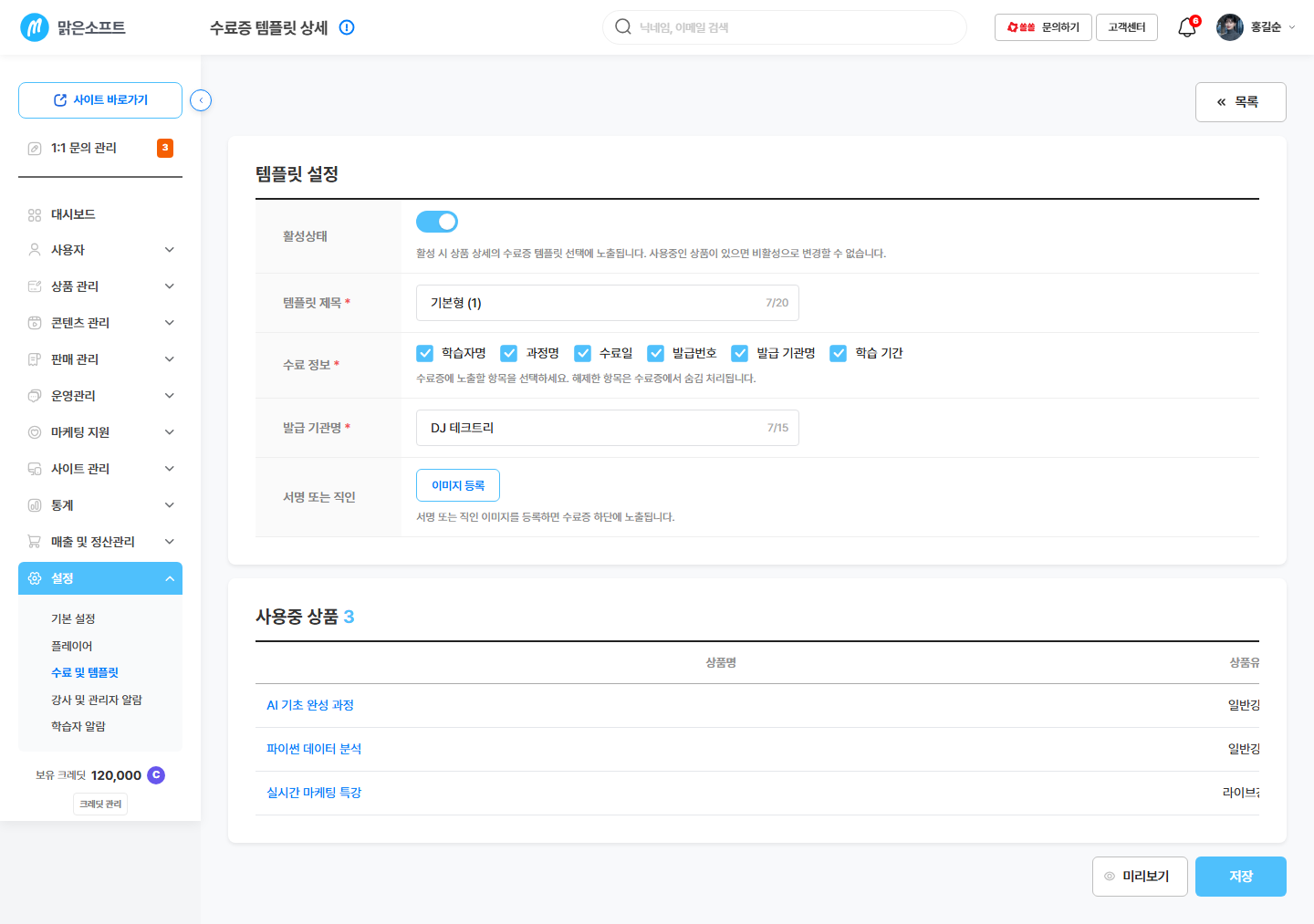
Task: Open 학습자 알람 submenu item
Action: 78,726
